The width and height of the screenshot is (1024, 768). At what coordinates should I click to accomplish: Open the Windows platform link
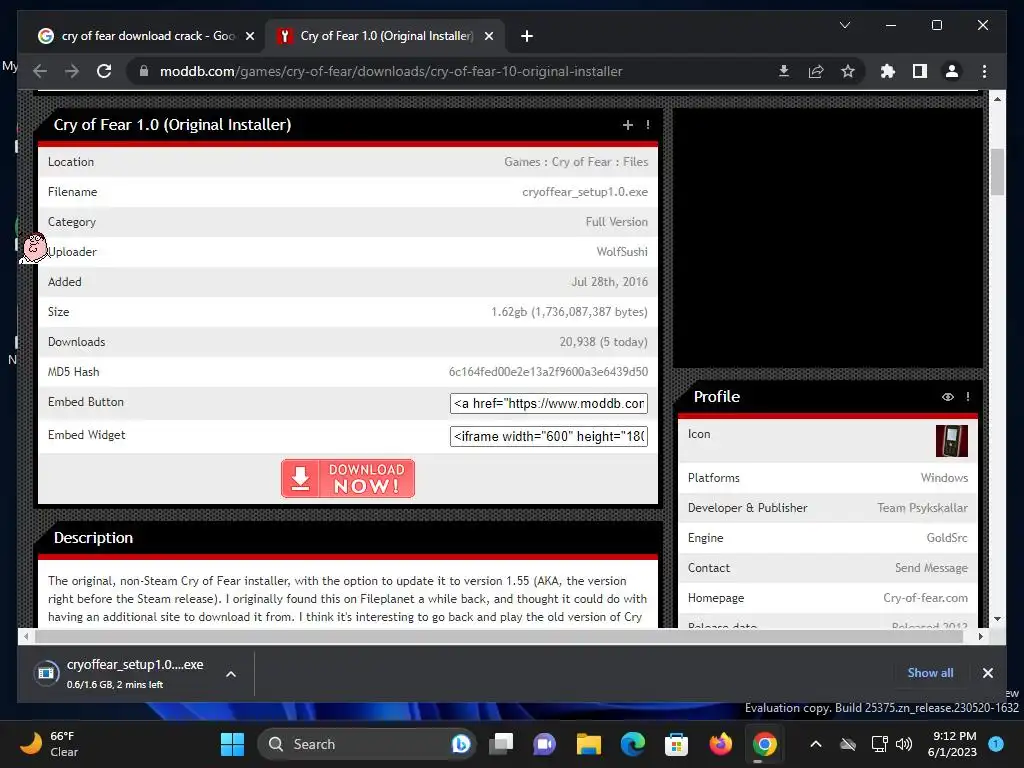944,478
